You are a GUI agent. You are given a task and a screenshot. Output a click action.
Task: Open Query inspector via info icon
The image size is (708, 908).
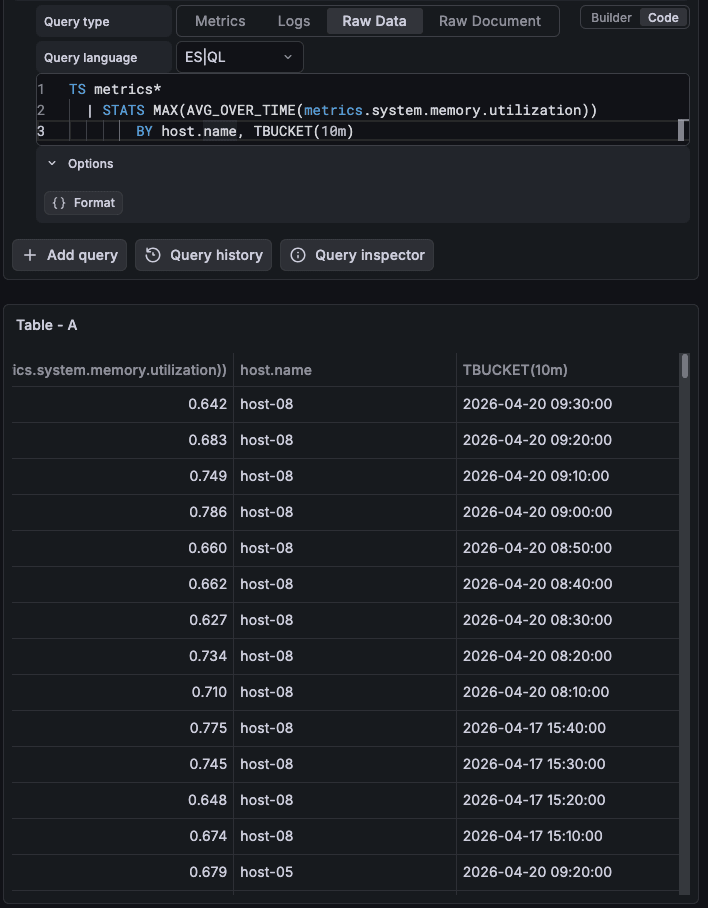298,255
